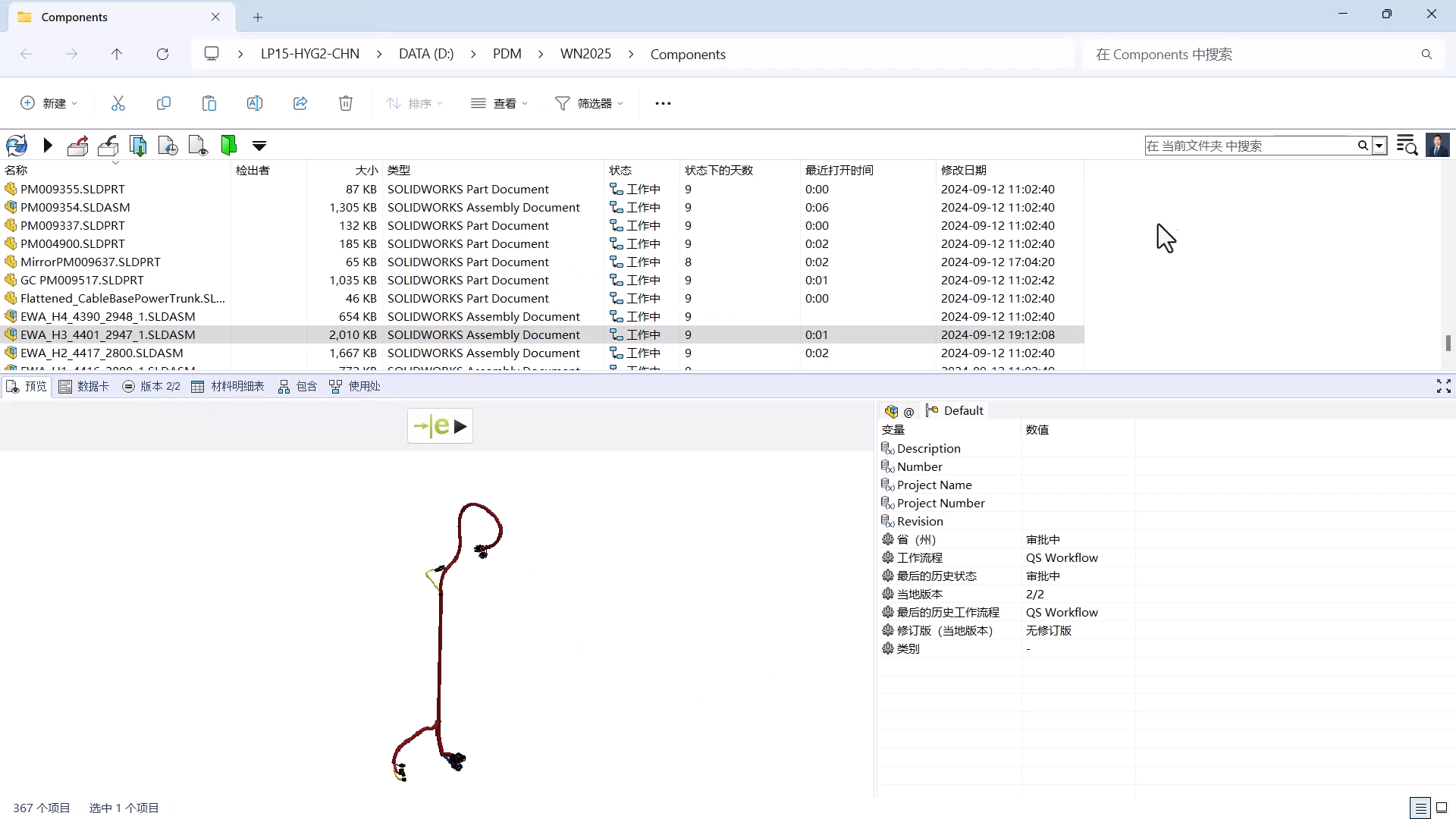Viewport: 1456px width, 819px height.
Task: Click the Paste clipboard icon
Action: (x=209, y=103)
